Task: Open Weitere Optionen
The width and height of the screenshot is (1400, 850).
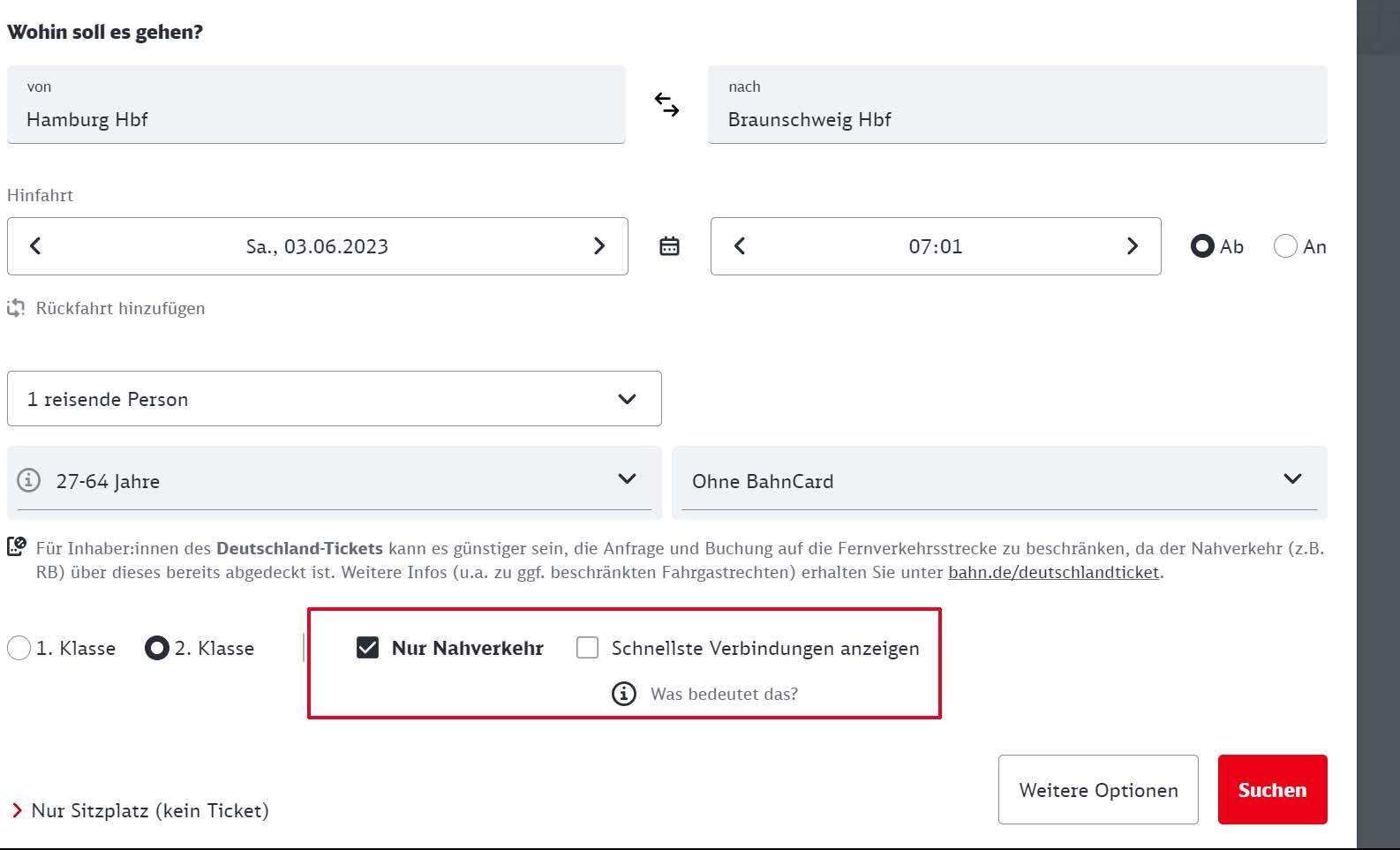Action: (1097, 789)
